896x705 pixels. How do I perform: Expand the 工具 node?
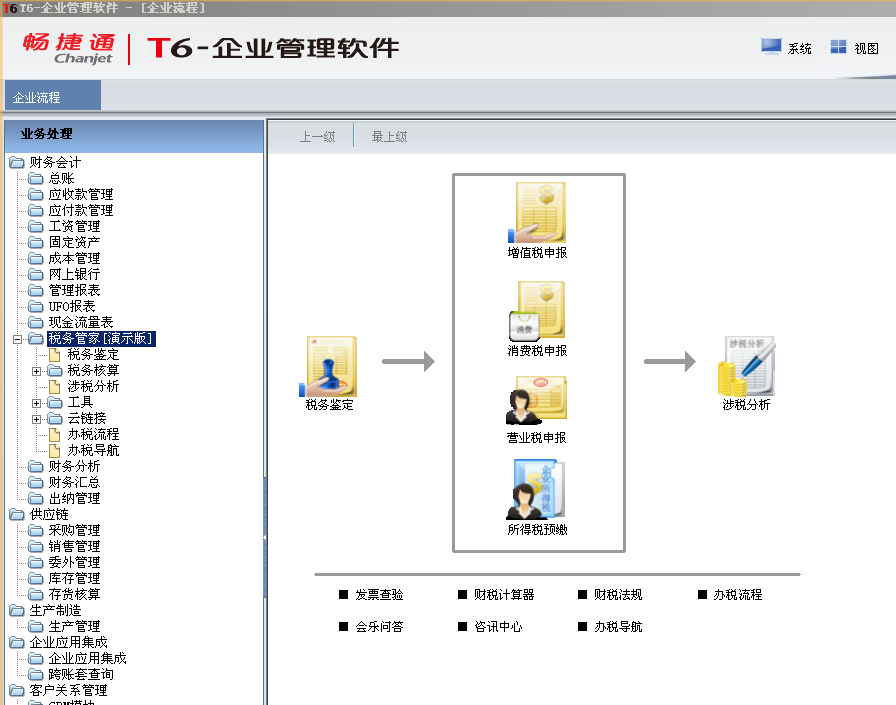tap(37, 403)
